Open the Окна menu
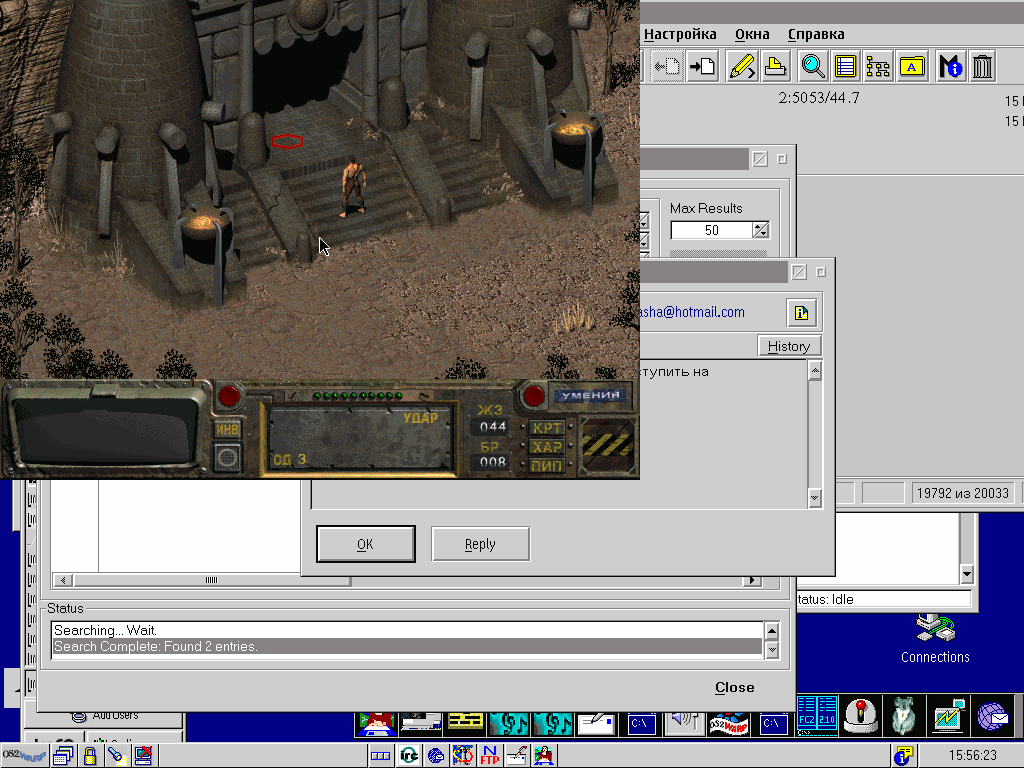Image resolution: width=1024 pixels, height=768 pixels. 752,34
